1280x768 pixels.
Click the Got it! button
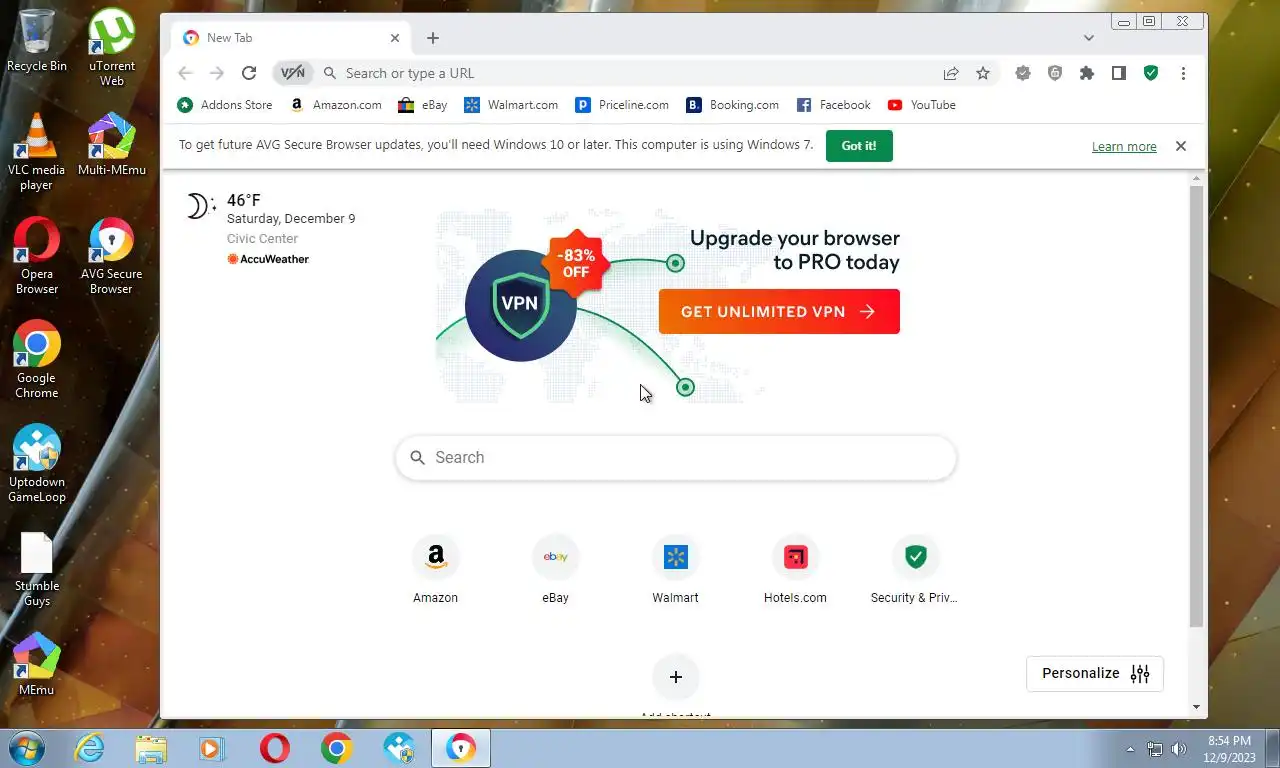(859, 146)
